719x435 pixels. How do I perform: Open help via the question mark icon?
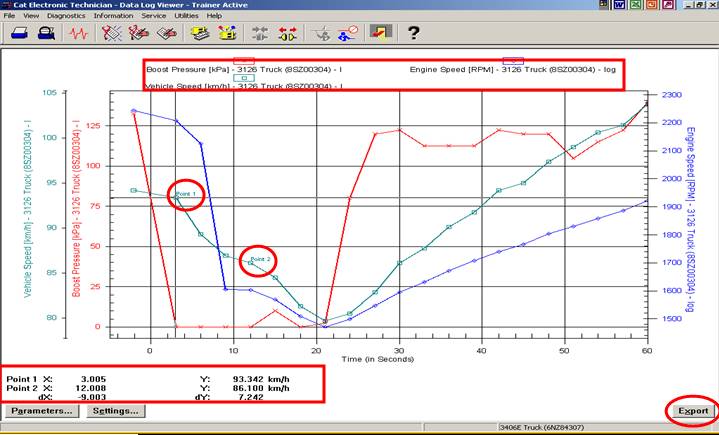pos(412,33)
